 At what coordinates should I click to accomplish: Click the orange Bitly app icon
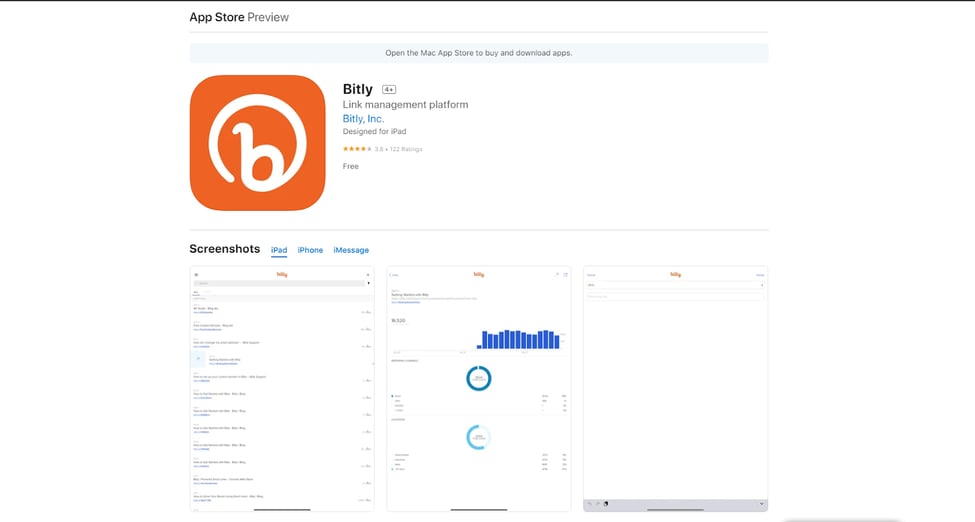(257, 143)
